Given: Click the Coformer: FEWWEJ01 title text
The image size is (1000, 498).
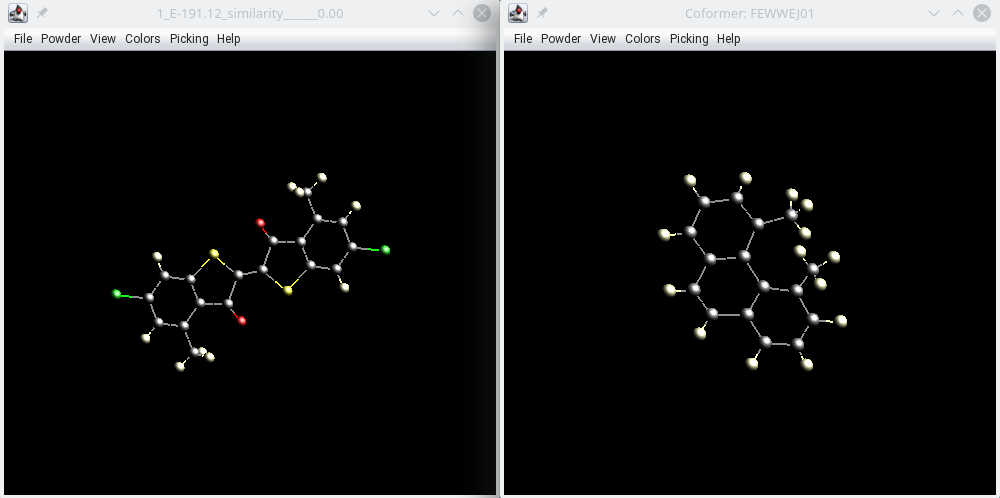Looking at the screenshot, I should click(x=749, y=13).
